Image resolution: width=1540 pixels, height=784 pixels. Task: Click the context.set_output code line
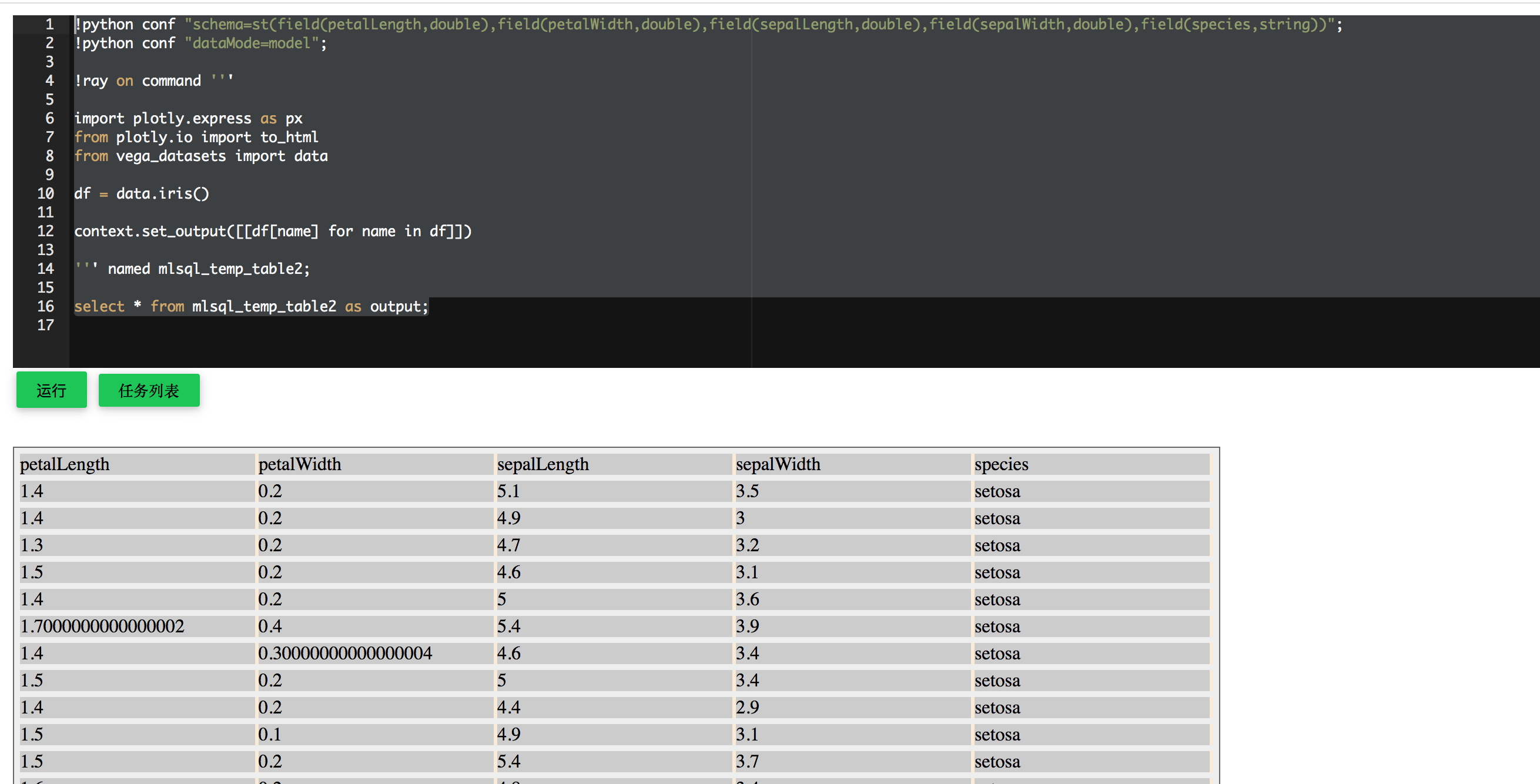point(273,231)
